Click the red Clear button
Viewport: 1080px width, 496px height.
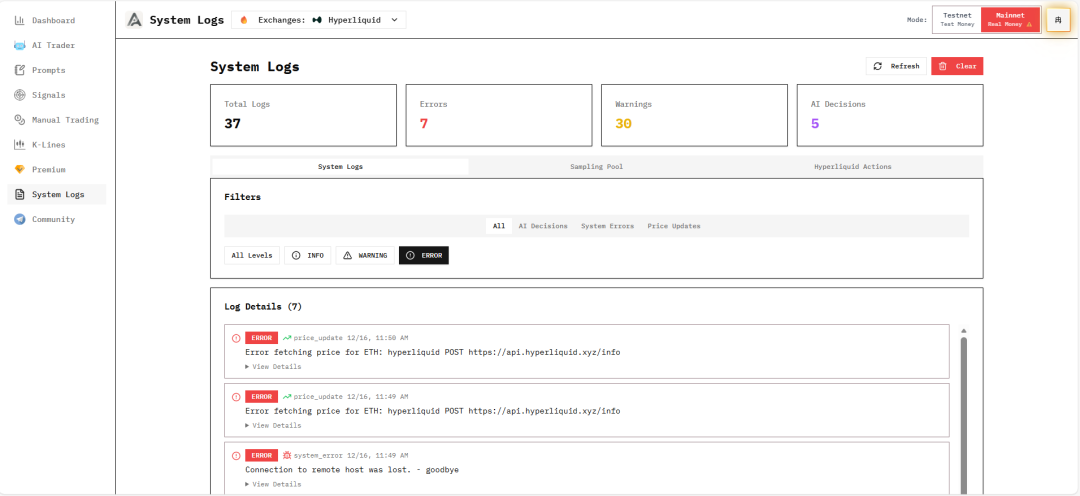pos(957,66)
